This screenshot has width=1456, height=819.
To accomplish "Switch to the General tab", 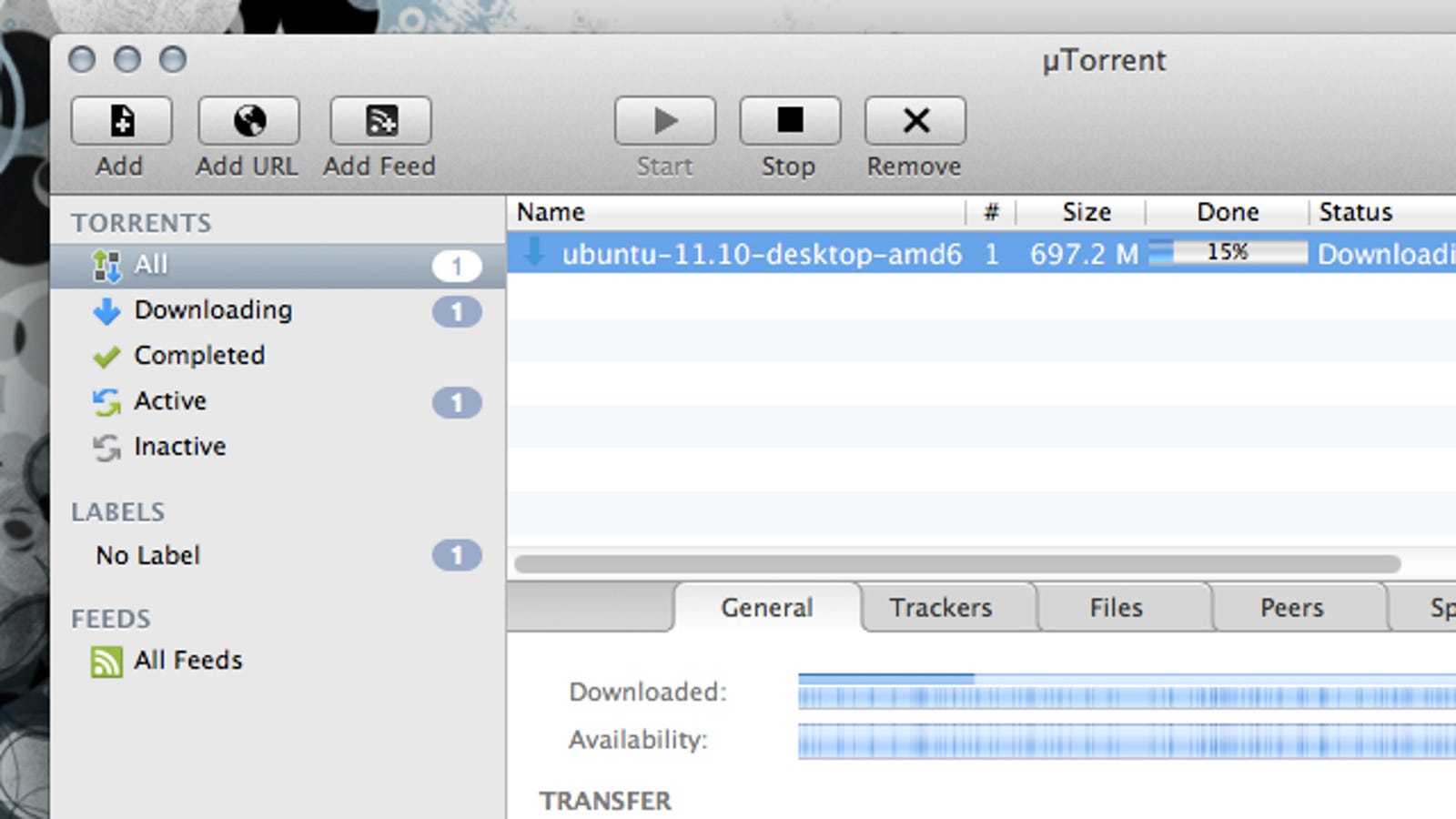I will click(767, 607).
